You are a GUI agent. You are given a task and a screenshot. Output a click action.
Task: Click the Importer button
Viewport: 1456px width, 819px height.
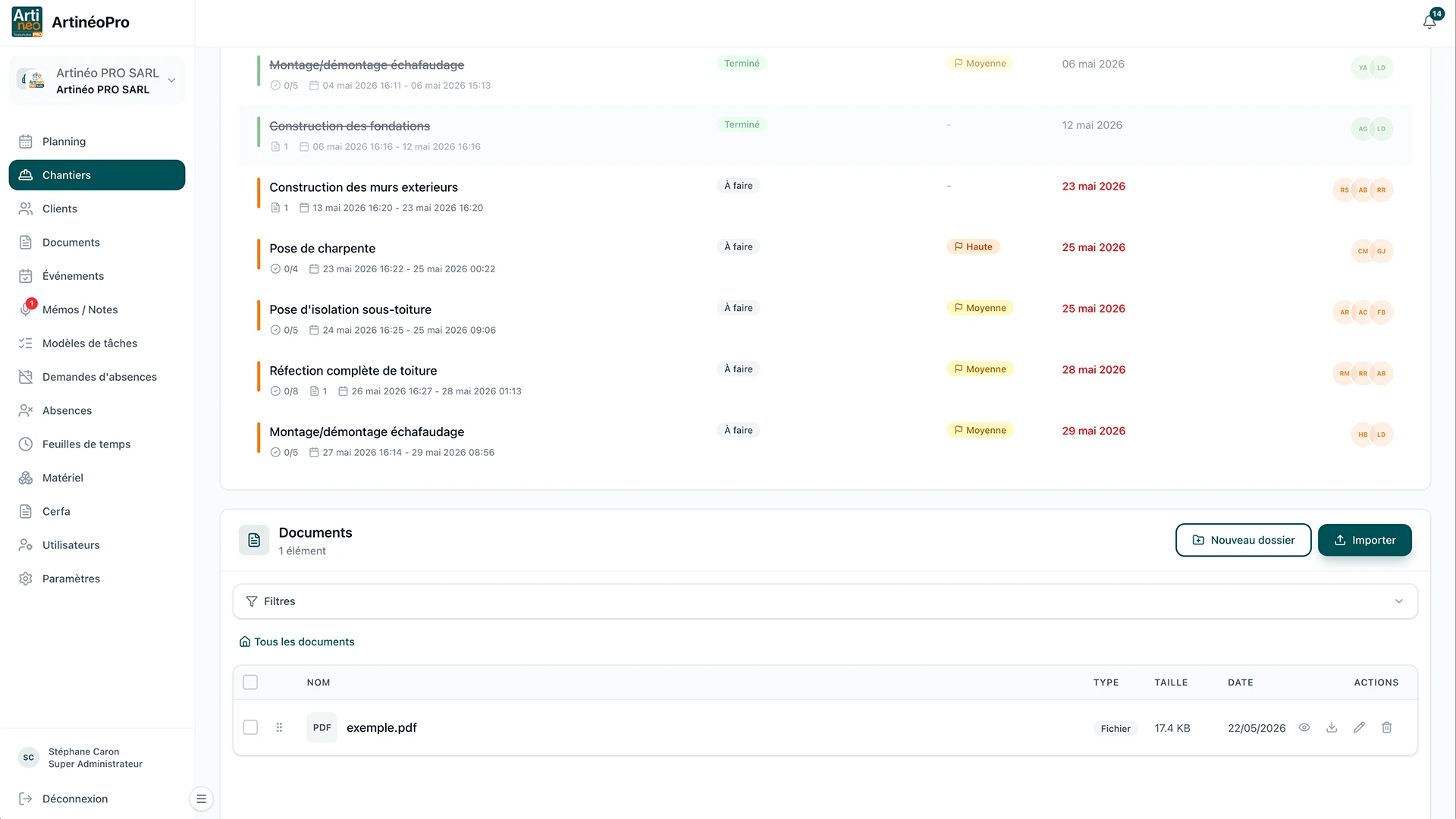[1364, 540]
